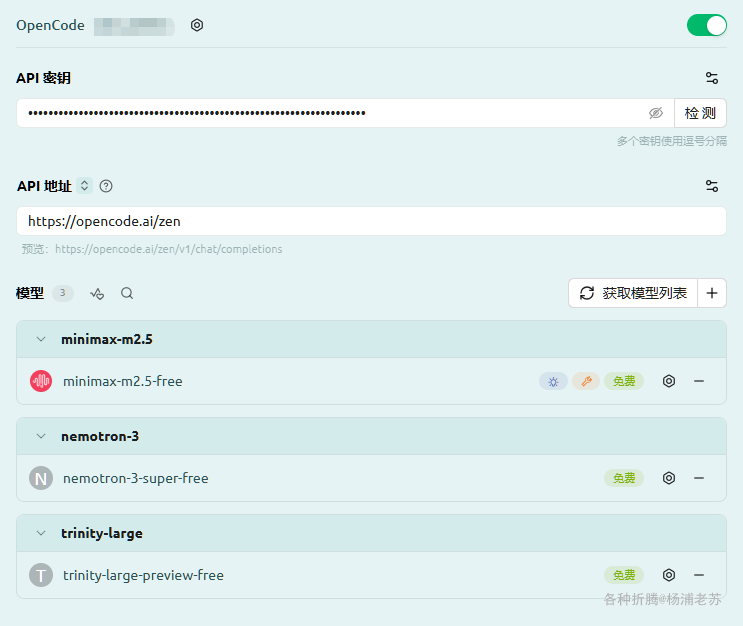This screenshot has width=743, height=626.
Task: Click the preview URL text below address
Action: [x=168, y=249]
